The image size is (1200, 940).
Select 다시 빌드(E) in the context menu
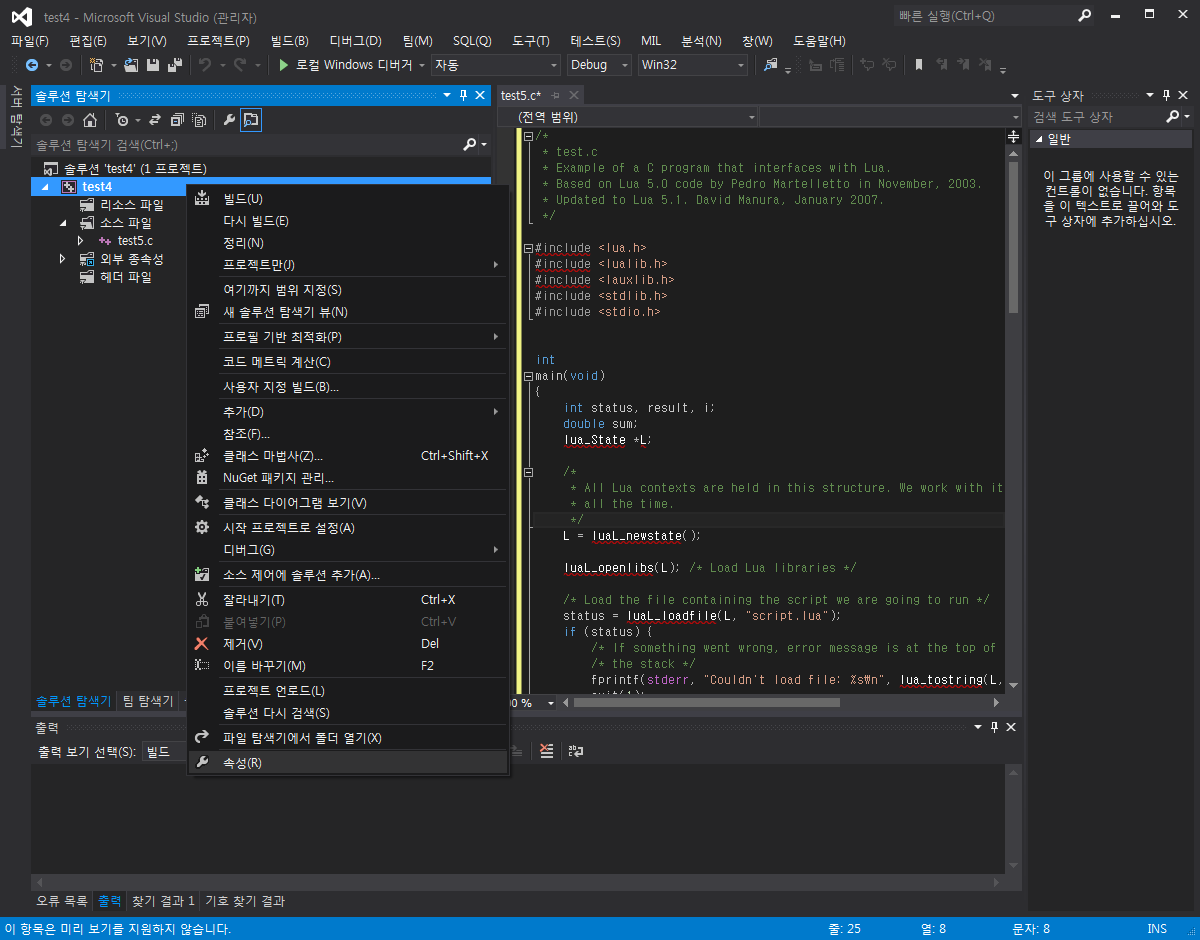point(348,220)
